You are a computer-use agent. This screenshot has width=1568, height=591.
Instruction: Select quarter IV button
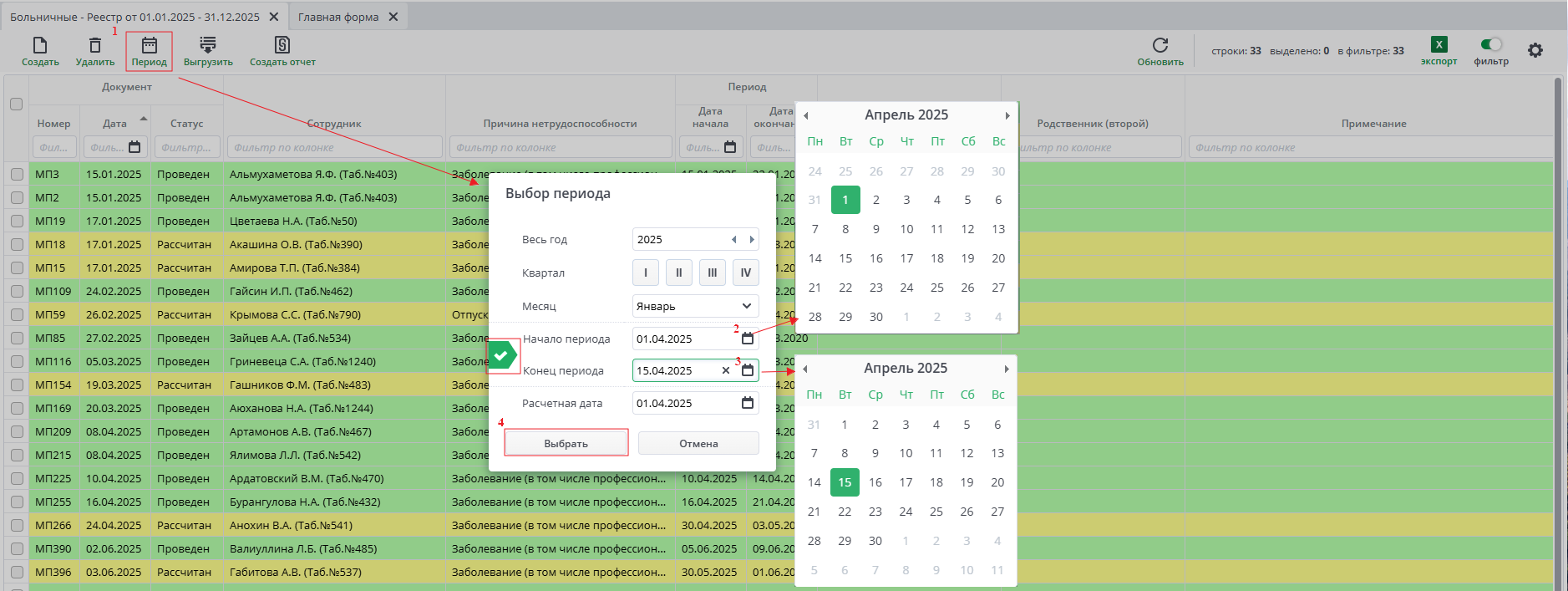(745, 273)
